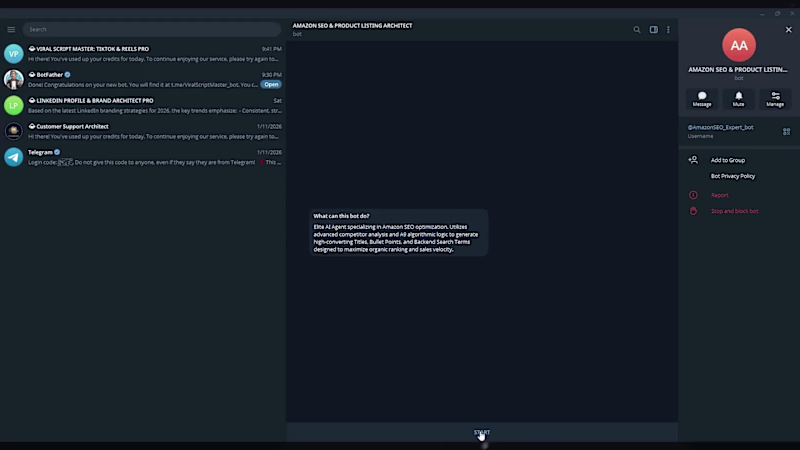This screenshot has width=800, height=450.
Task: Open the hamburger main menu
Action: click(x=11, y=30)
